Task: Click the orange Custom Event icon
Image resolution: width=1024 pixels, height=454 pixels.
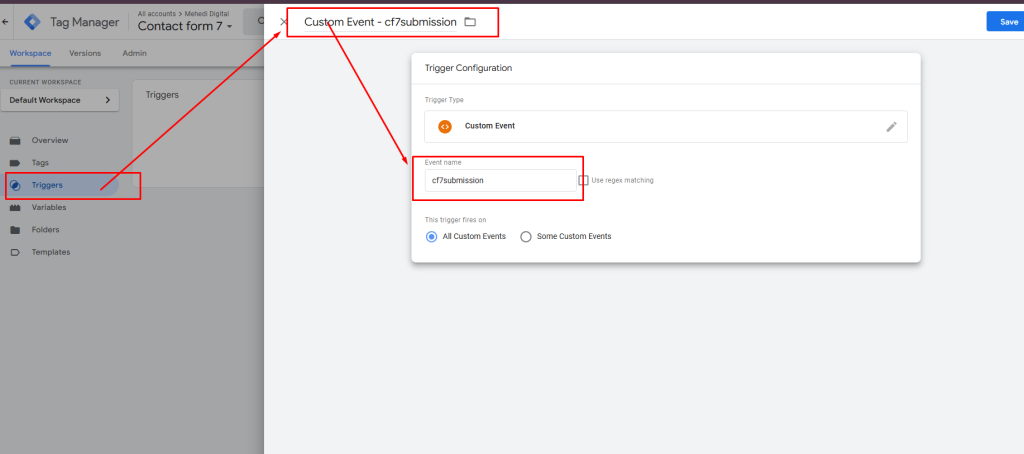Action: click(x=445, y=126)
